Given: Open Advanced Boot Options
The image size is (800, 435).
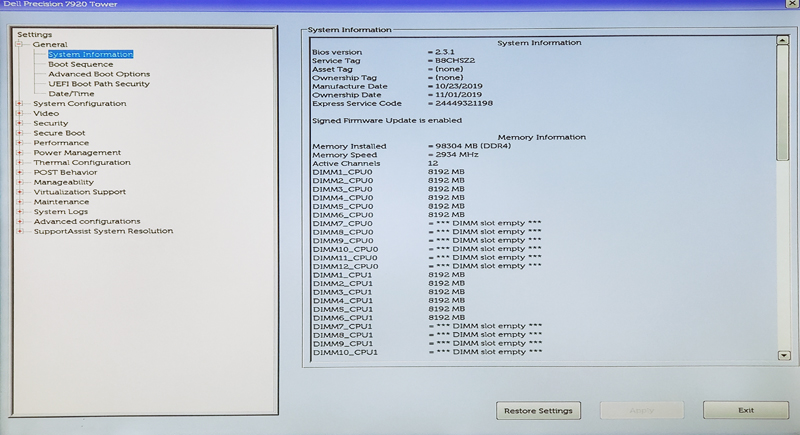Looking at the screenshot, I should [x=99, y=74].
